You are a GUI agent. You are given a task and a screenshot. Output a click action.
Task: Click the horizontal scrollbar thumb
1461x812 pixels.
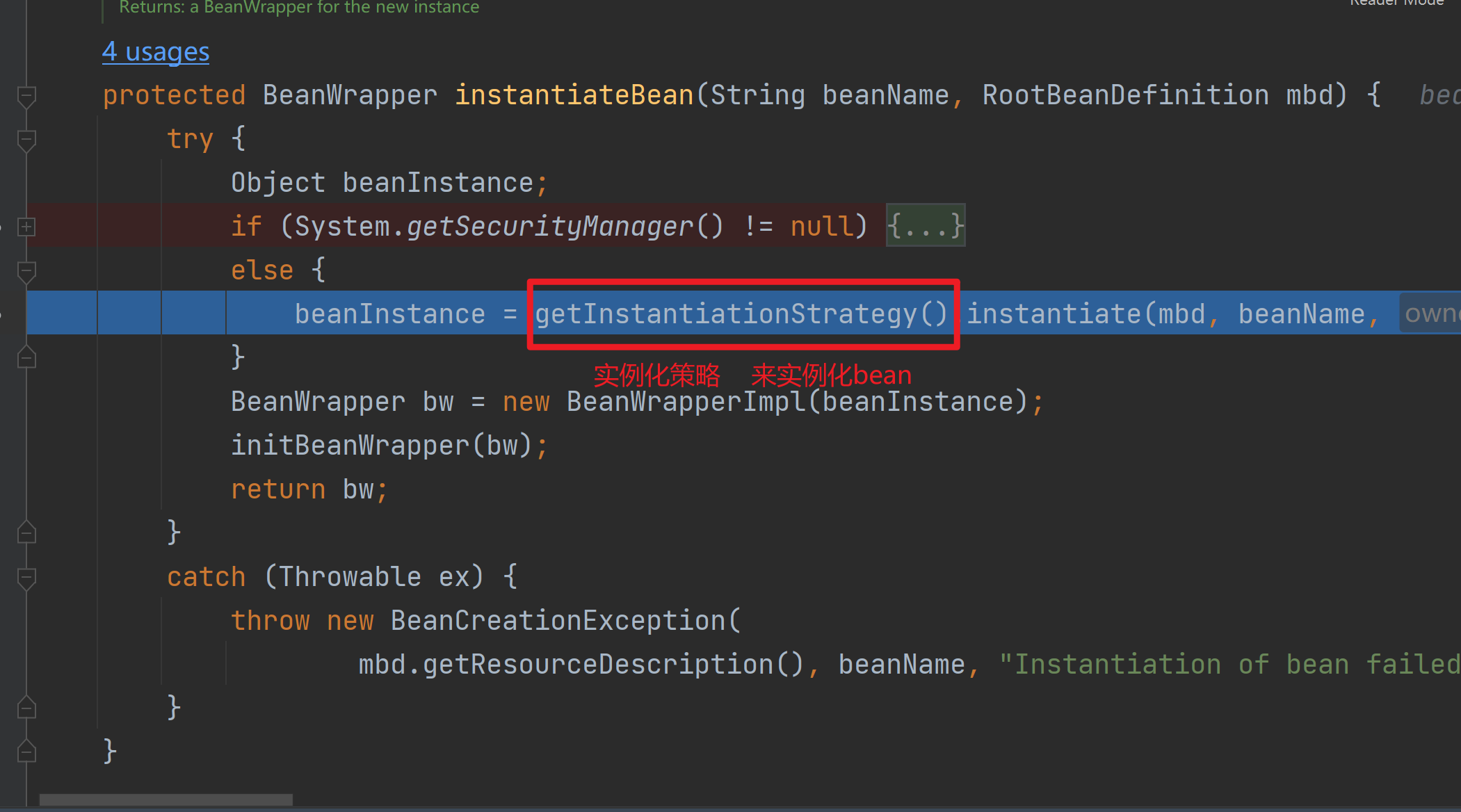(166, 799)
